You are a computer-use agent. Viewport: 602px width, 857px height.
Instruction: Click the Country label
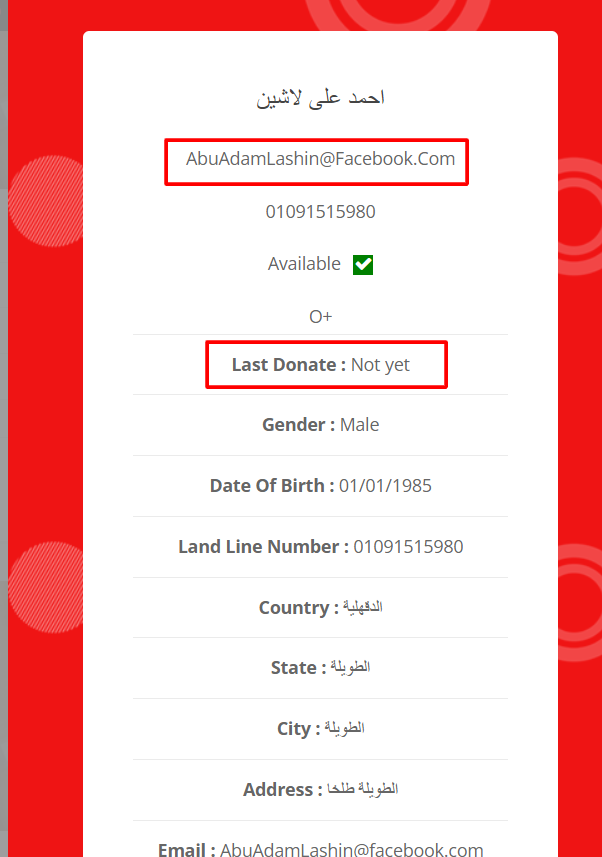299,607
